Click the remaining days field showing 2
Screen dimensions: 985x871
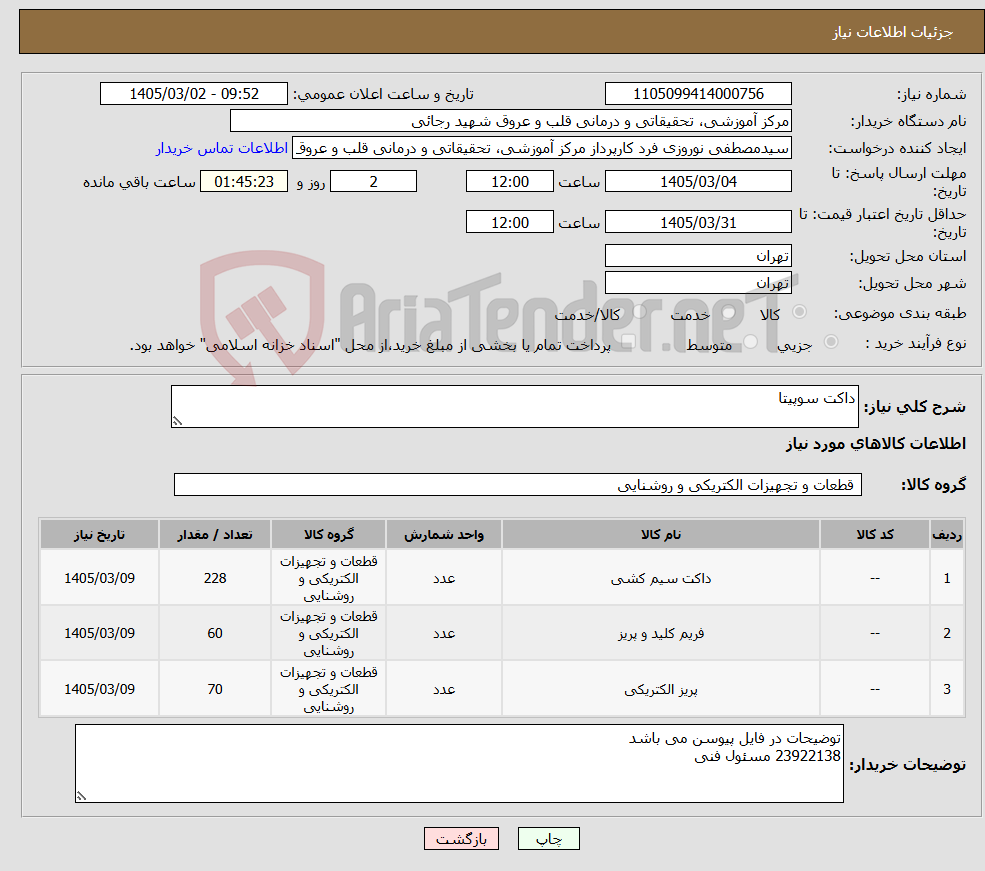coord(373,181)
